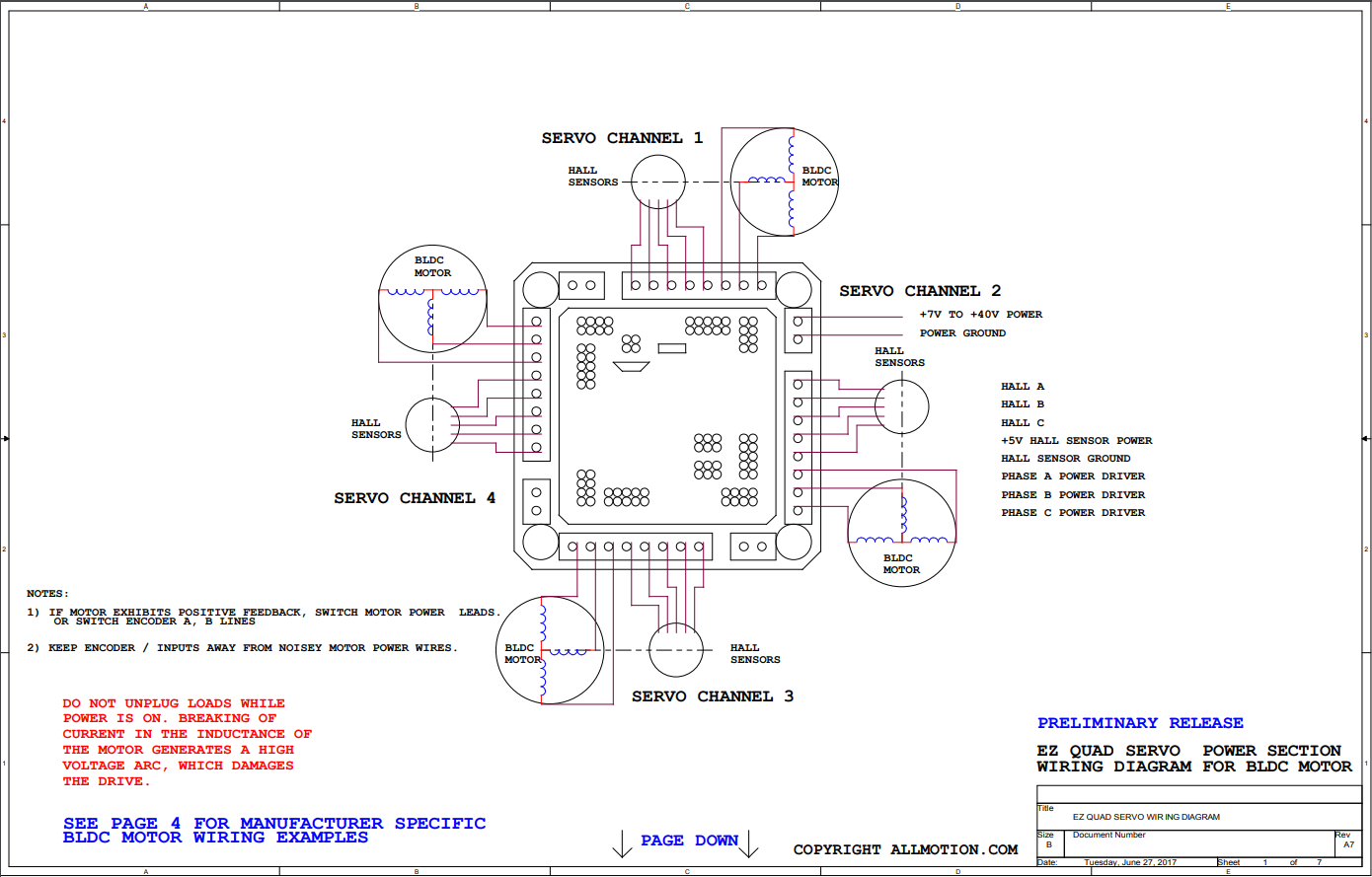The width and height of the screenshot is (1372, 877).
Task: Select the SERVO CHANNEL 1 heading
Action: point(622,138)
